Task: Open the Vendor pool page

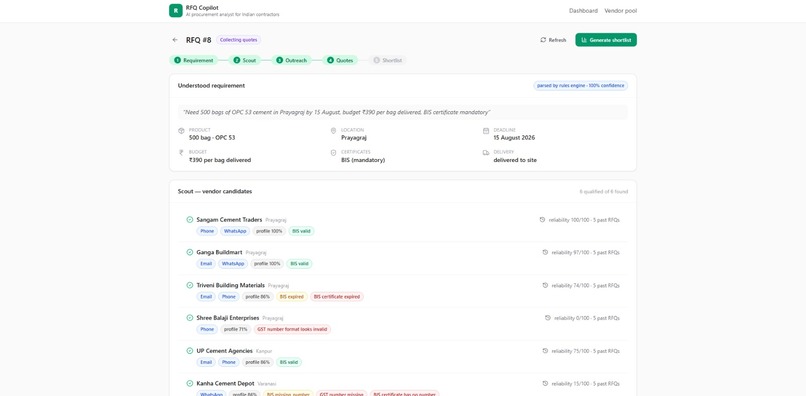Action: pos(620,11)
